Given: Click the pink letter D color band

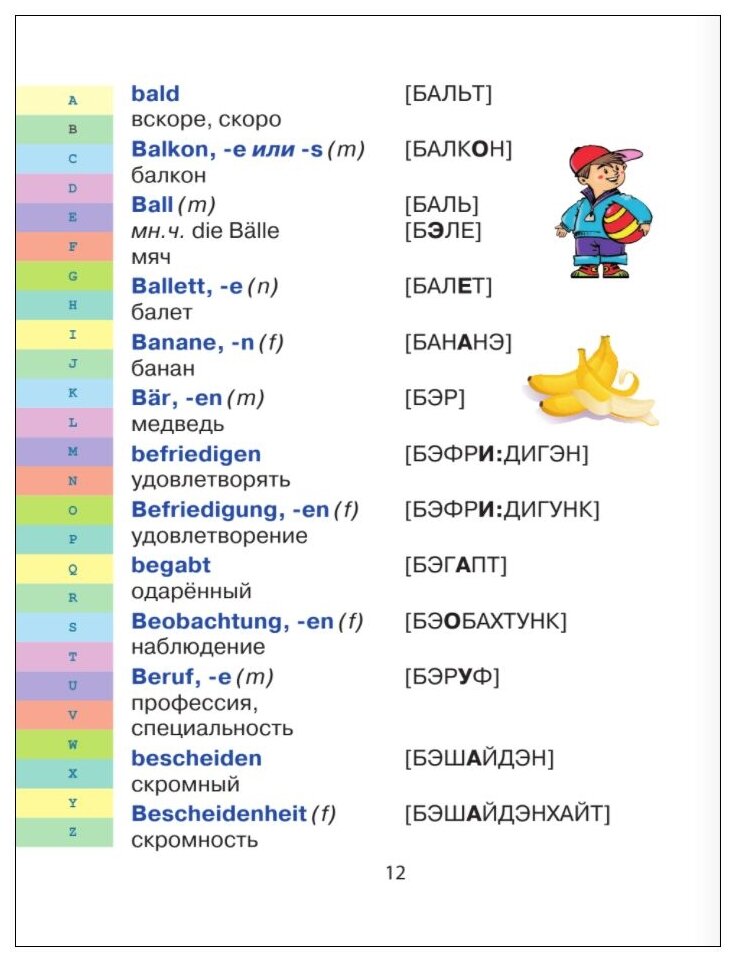Looking at the screenshot, I should [x=65, y=188].
